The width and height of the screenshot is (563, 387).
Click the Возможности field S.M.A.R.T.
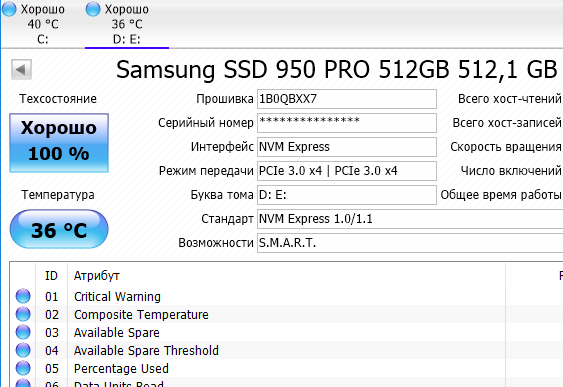click(410, 243)
